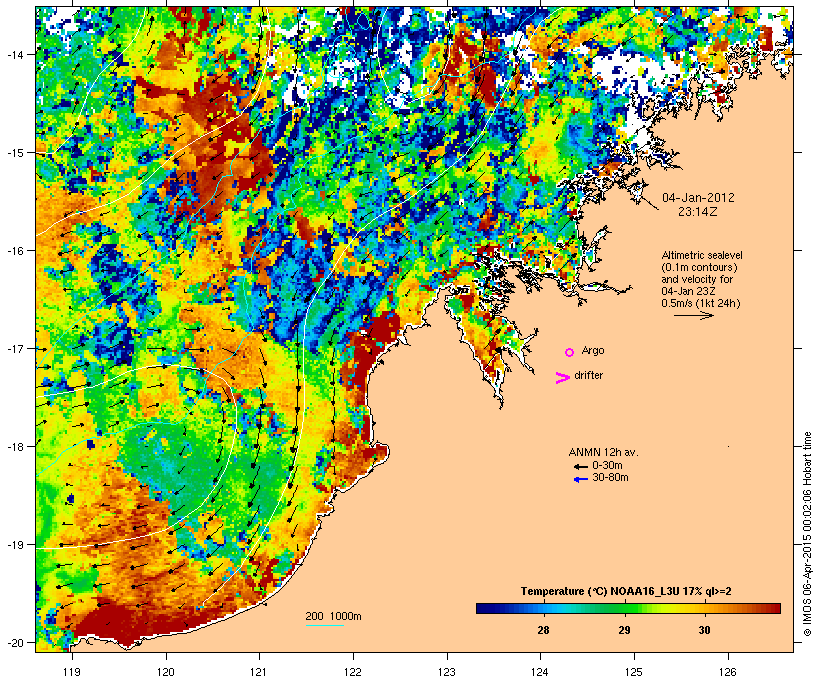The height and width of the screenshot is (680, 820).
Task: Click the latitude label -14
Action: (x=15, y=54)
